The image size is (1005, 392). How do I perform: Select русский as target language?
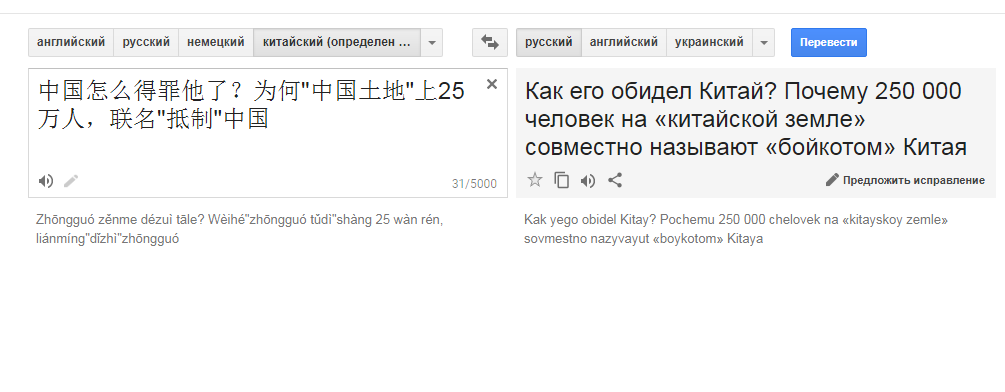[x=549, y=43]
